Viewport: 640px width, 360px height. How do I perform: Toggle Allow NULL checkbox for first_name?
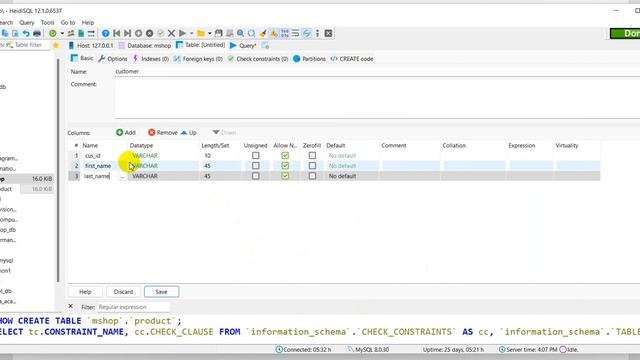[285, 166]
